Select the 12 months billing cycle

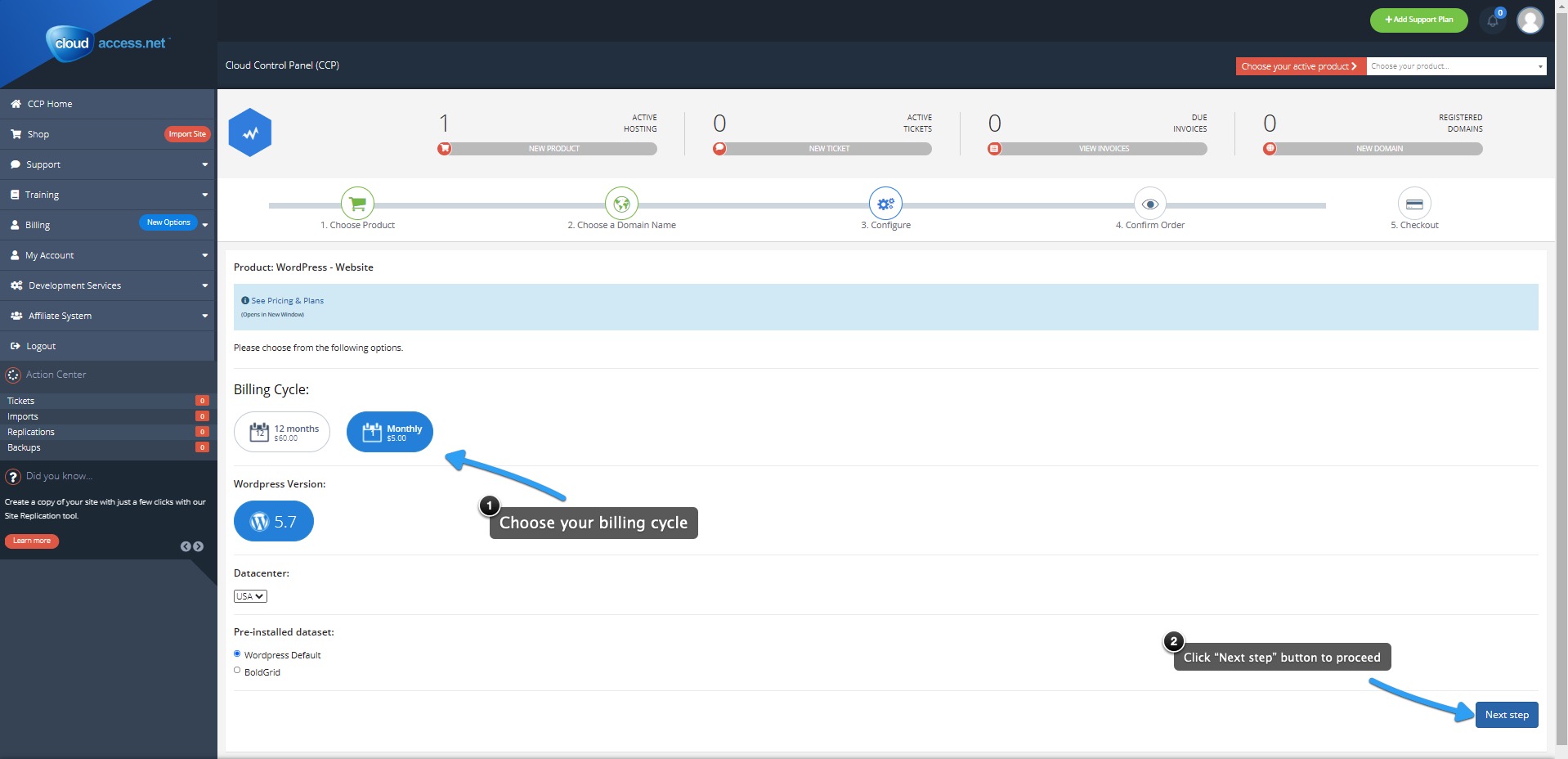coord(282,432)
